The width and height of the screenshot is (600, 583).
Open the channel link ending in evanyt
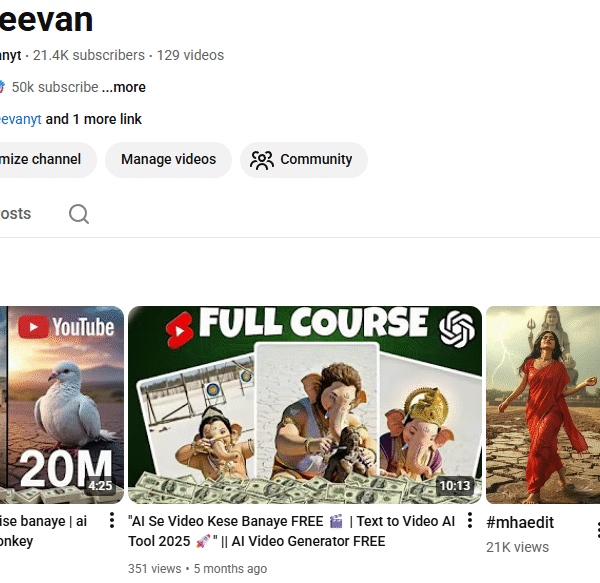click(21, 119)
